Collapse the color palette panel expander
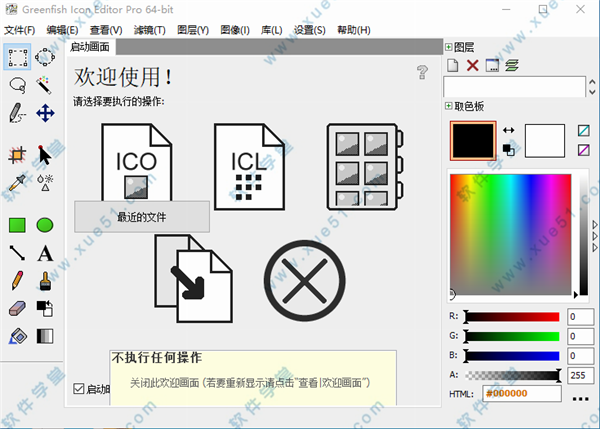The image size is (600, 429). (x=448, y=106)
